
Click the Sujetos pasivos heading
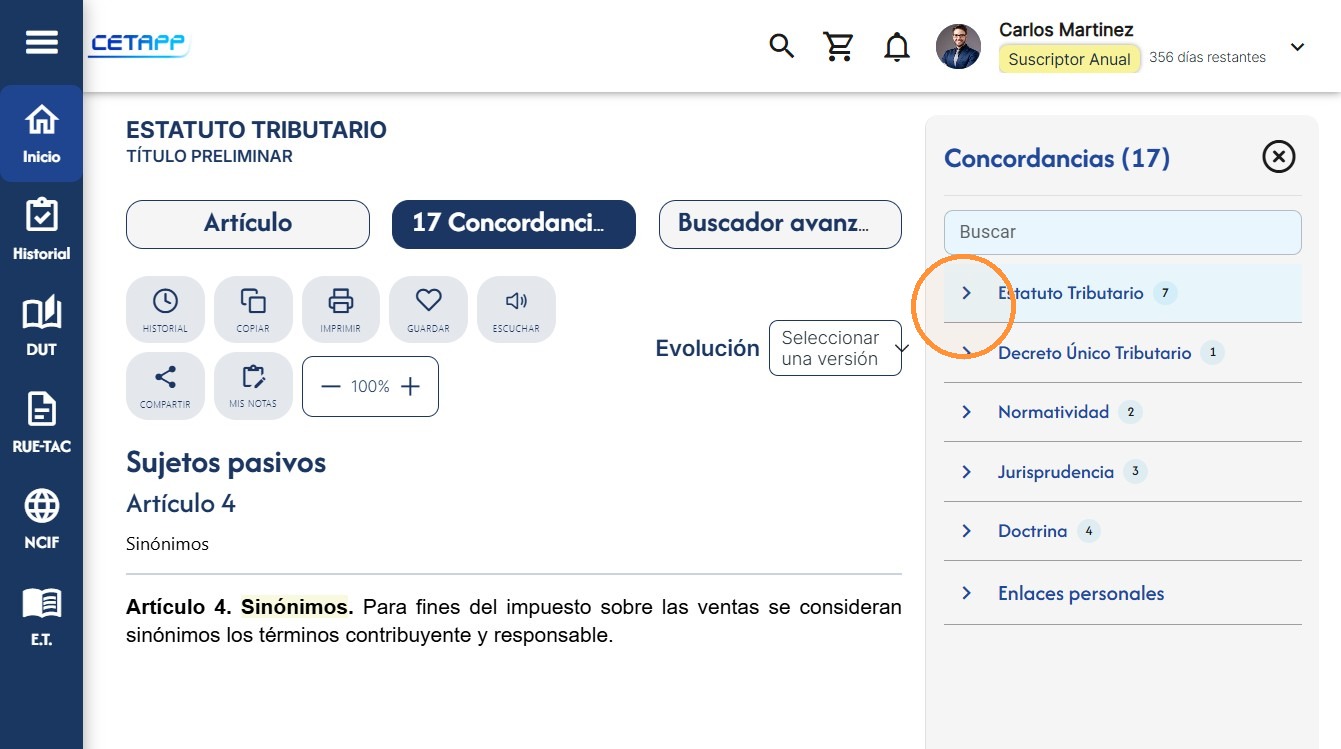tap(226, 462)
